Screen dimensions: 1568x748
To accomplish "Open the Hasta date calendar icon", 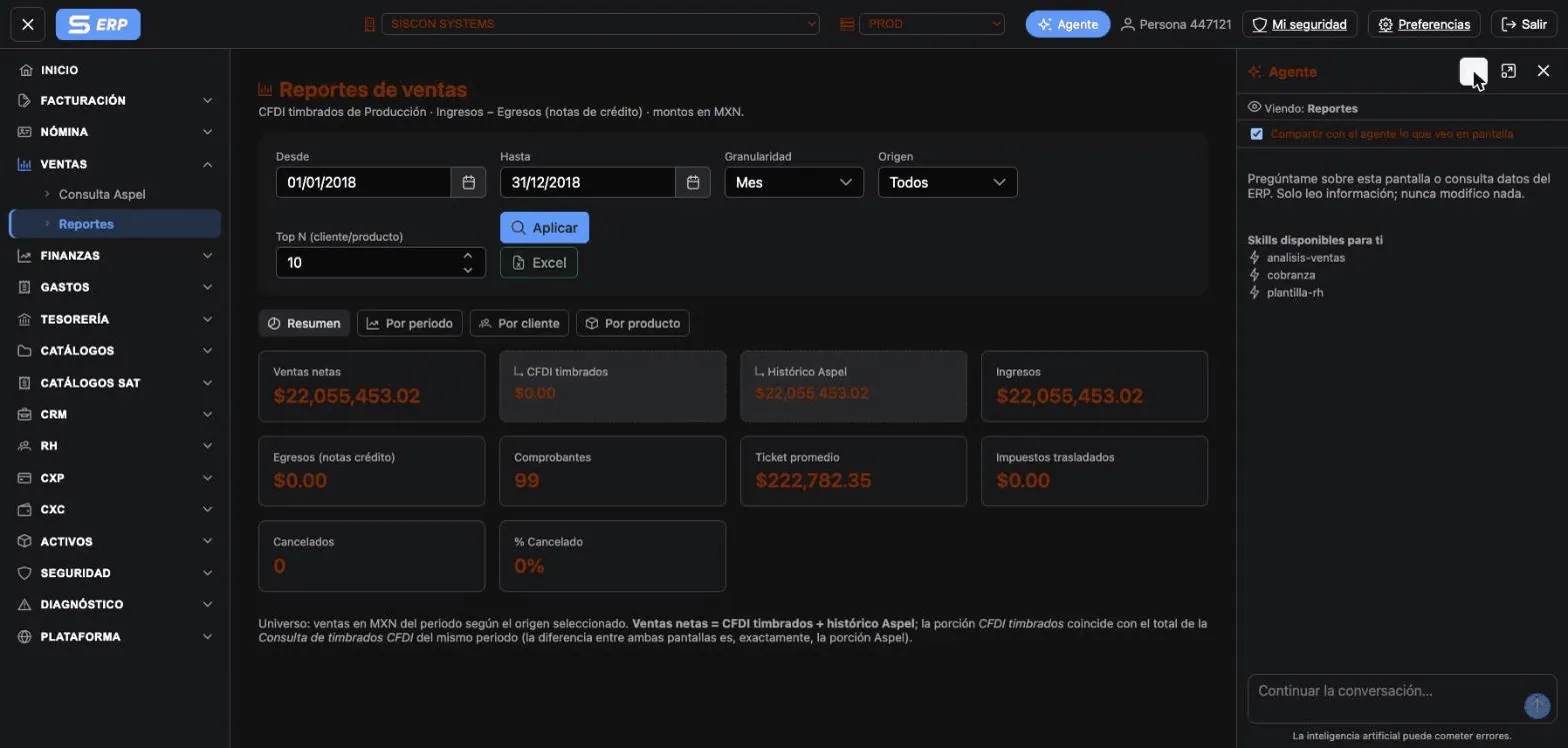I will pos(693,182).
